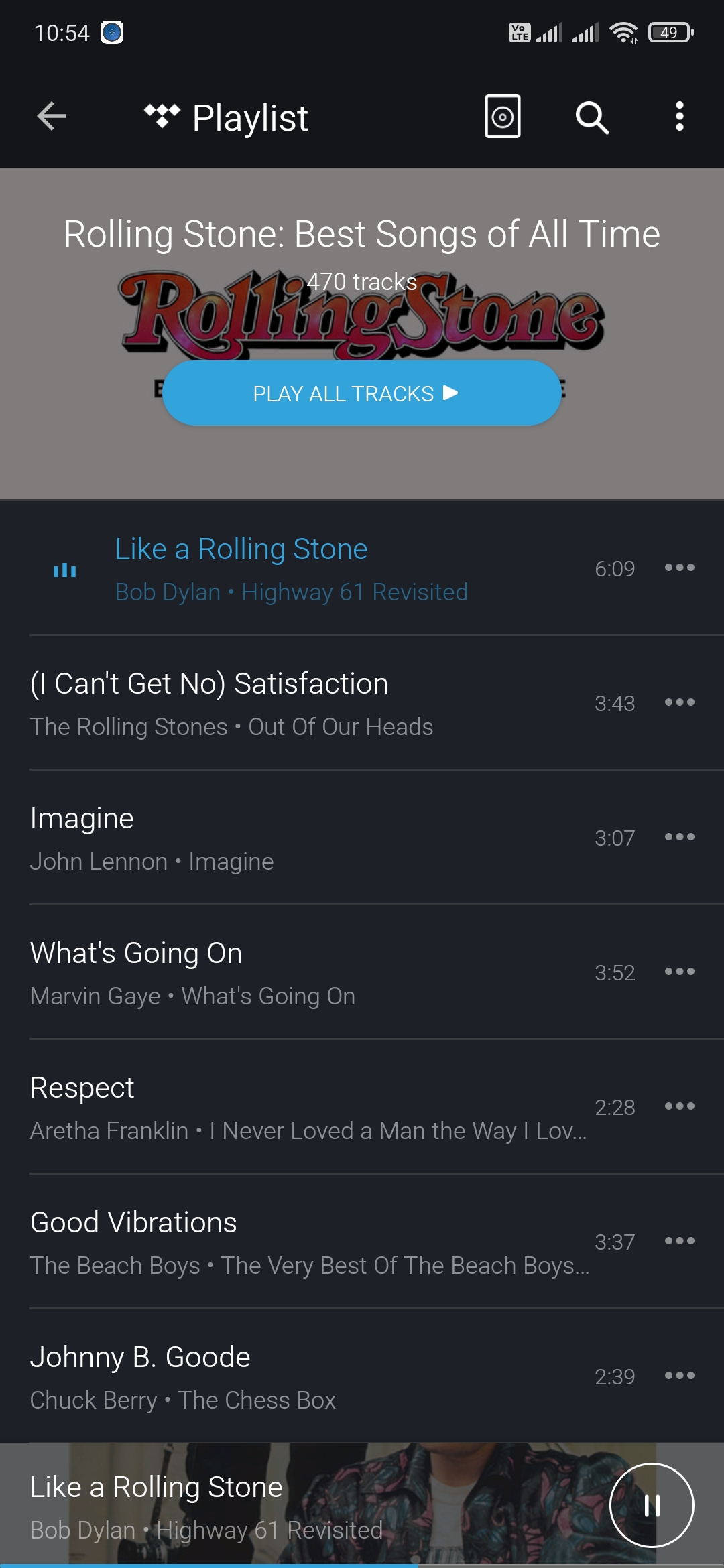Open options for Johnny B. Goode
Screen dimensions: 724x1568
(679, 1376)
